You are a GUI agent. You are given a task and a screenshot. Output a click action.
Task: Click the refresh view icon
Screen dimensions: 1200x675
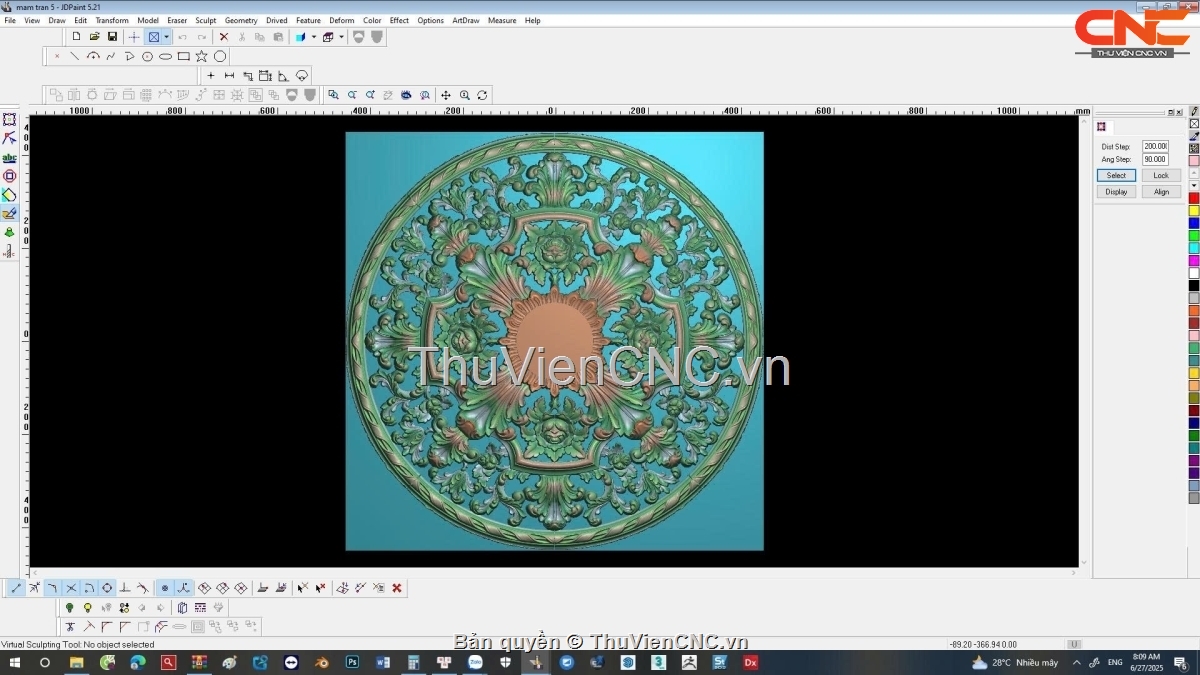(482, 95)
